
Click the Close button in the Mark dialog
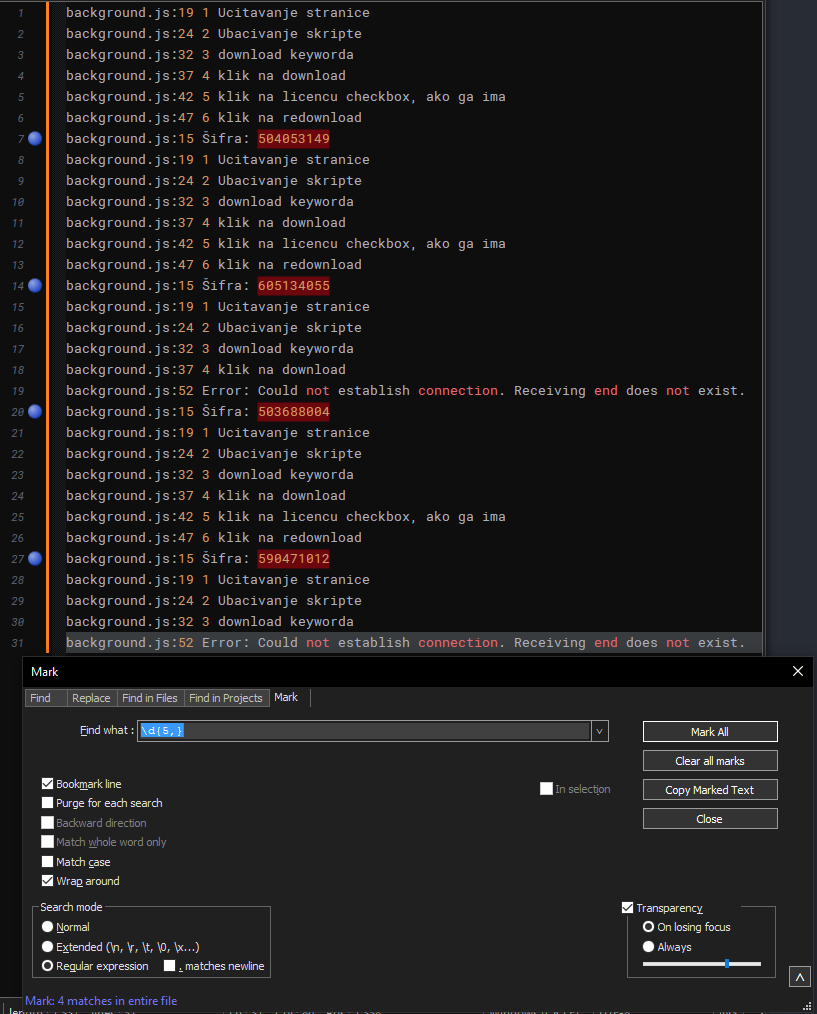point(710,819)
